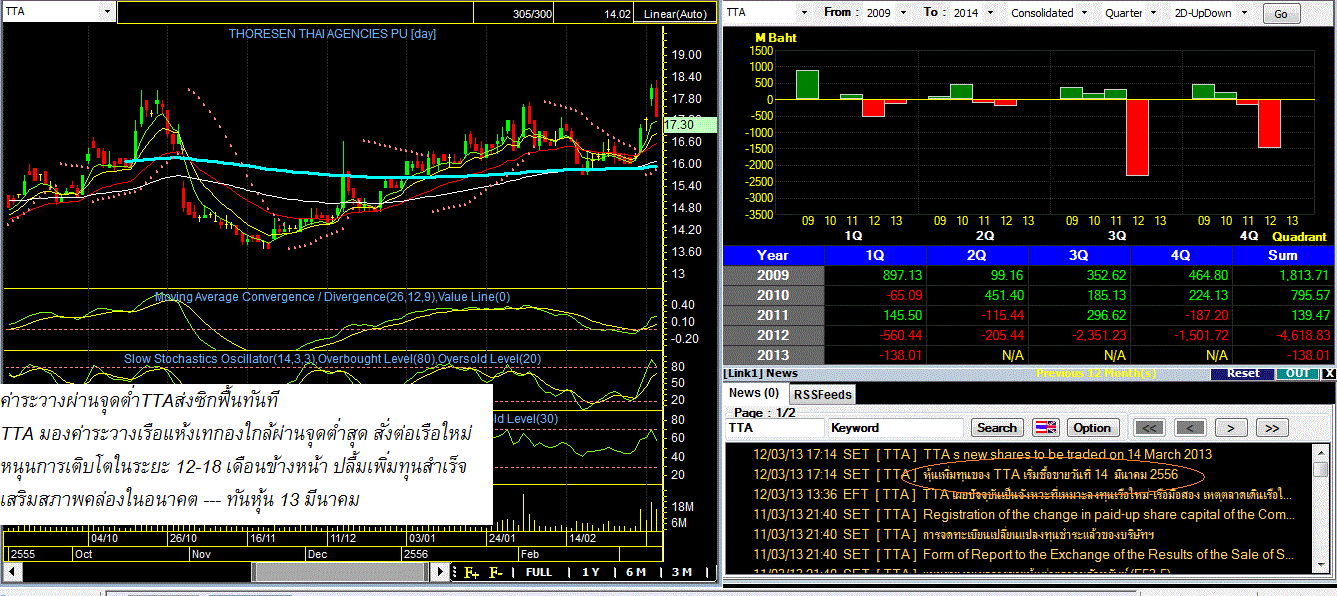This screenshot has width=1337, height=596.
Task: Select 3M chart time range
Action: pos(681,572)
